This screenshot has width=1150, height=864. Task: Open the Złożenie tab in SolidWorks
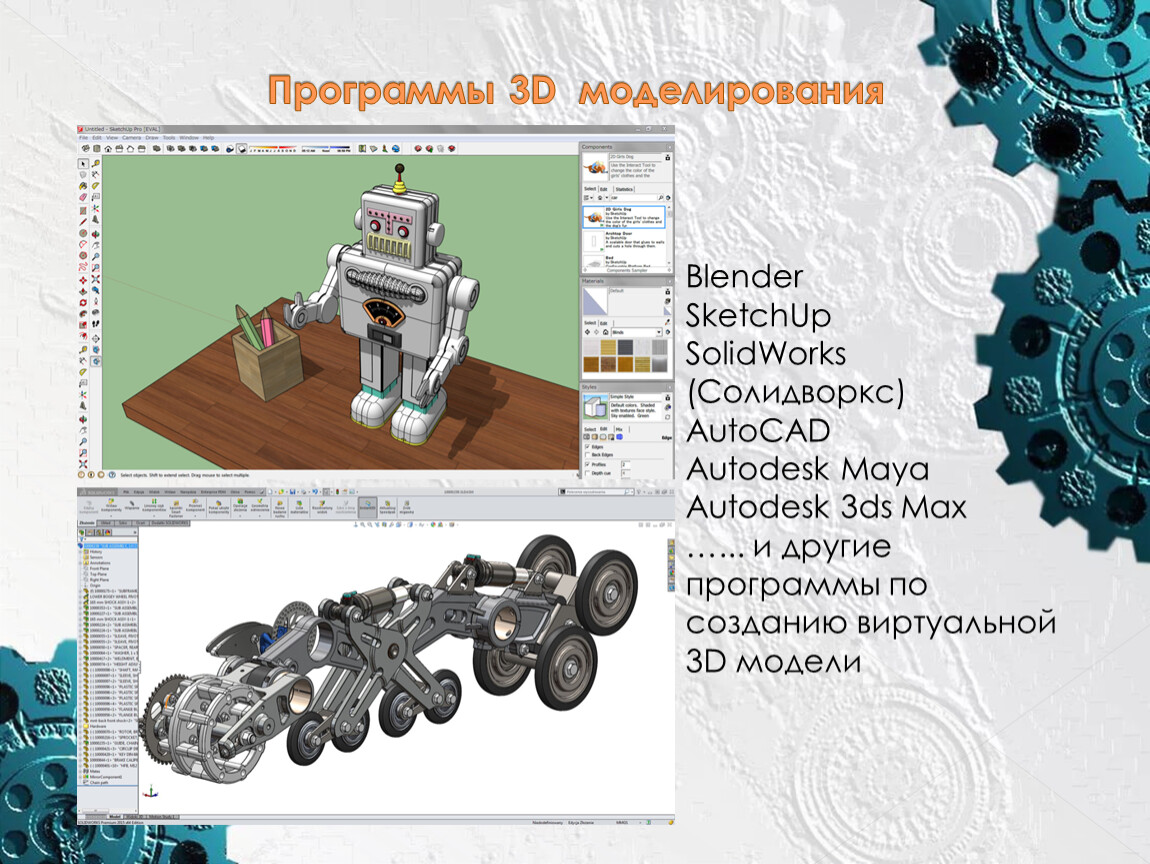click(x=87, y=523)
